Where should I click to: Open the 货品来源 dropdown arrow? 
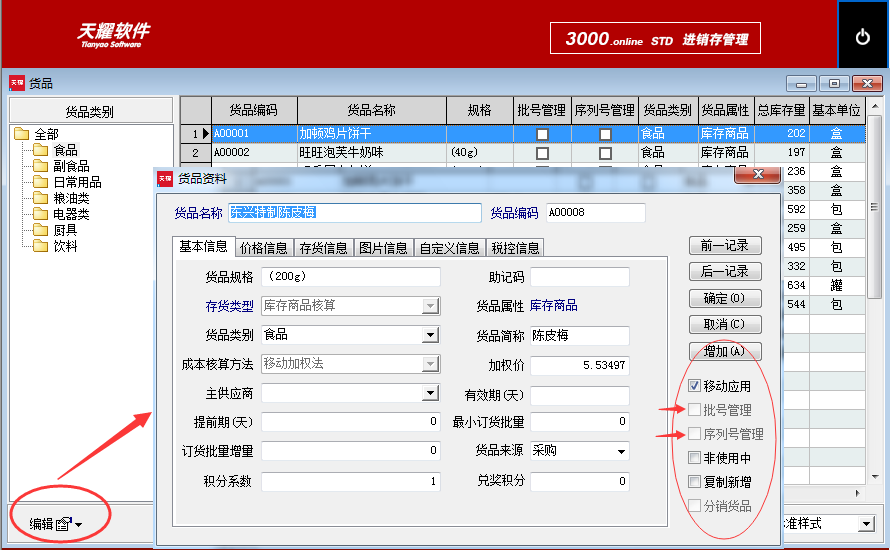coord(622,451)
